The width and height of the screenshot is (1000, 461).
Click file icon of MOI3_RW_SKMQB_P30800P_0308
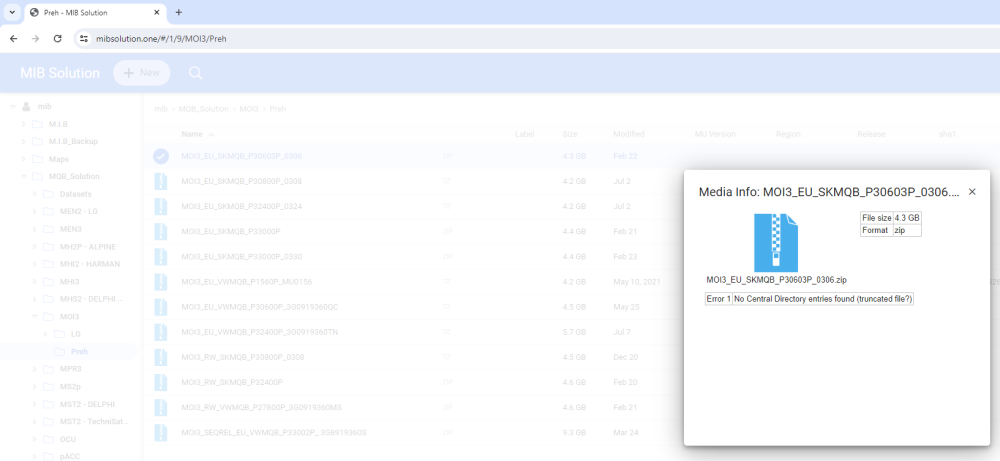point(161,357)
